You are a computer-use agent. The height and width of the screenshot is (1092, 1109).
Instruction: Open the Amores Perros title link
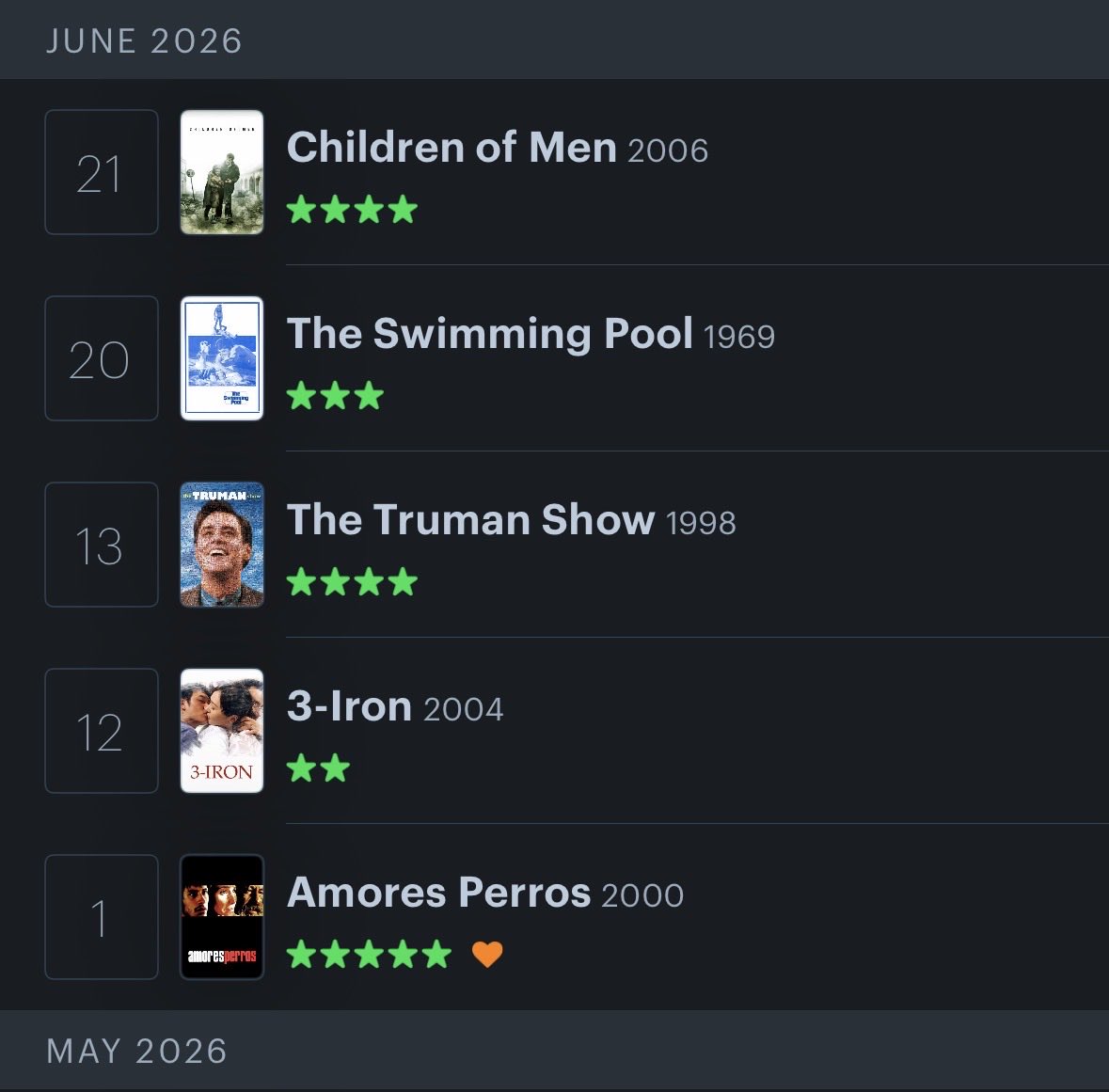point(438,892)
